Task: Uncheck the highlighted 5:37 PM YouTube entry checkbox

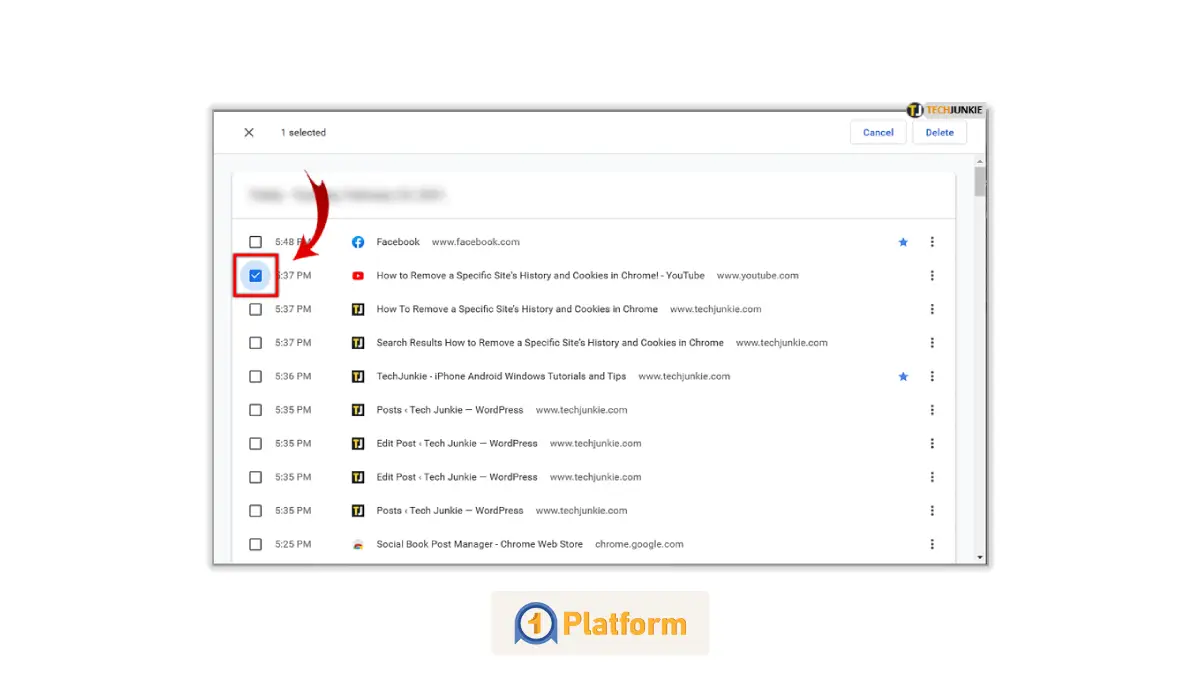Action: 255,275
